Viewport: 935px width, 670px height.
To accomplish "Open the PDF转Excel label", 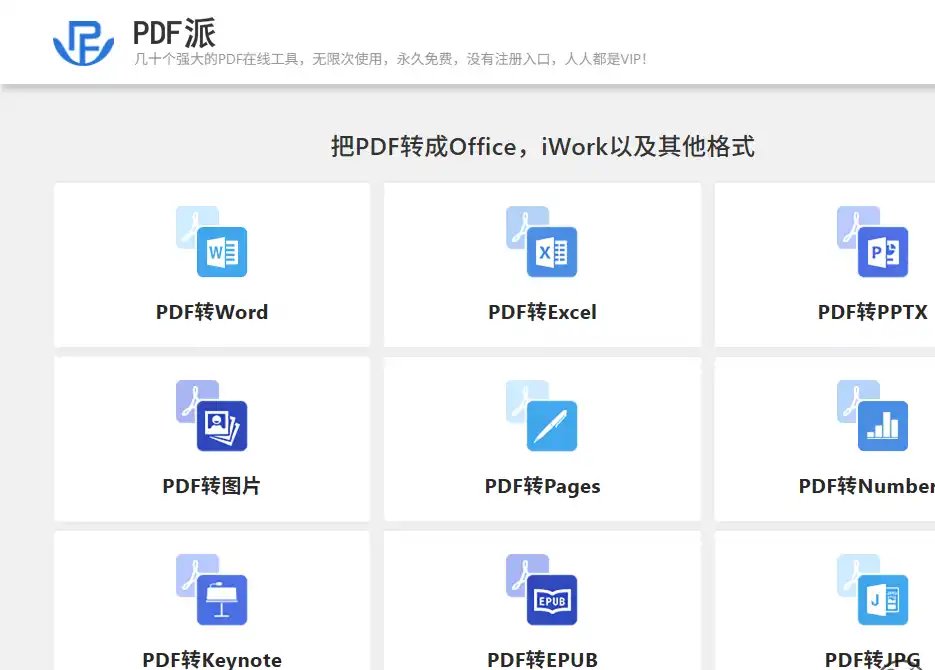I will [542, 312].
